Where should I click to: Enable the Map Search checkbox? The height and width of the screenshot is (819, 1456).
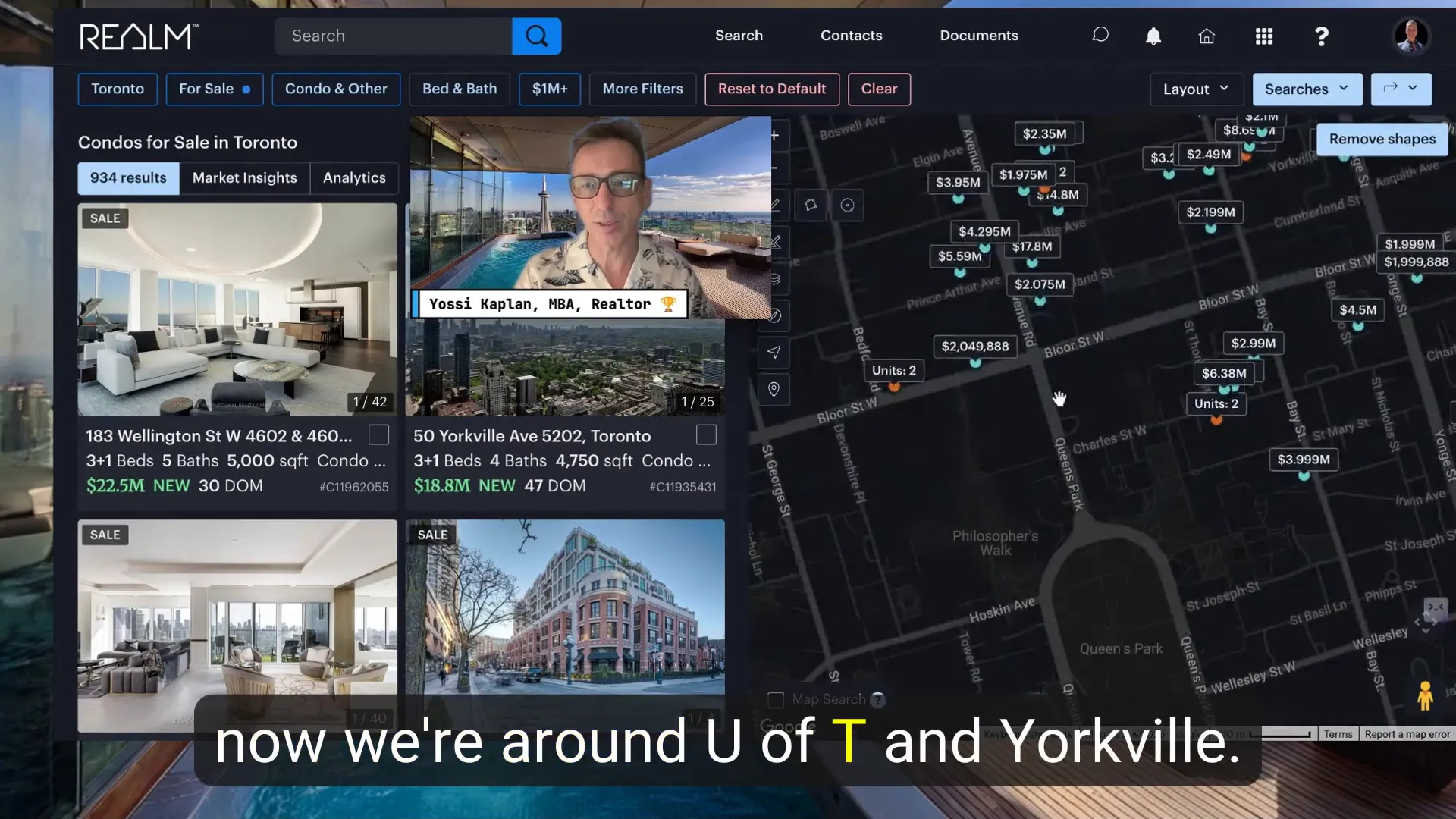coord(775,700)
